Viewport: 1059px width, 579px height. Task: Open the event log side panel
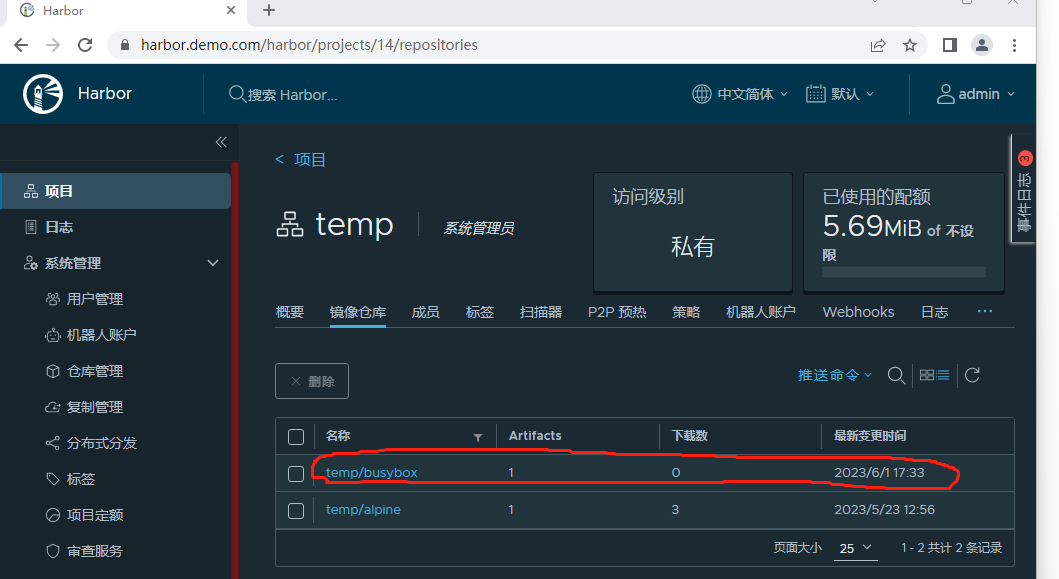(1025, 189)
